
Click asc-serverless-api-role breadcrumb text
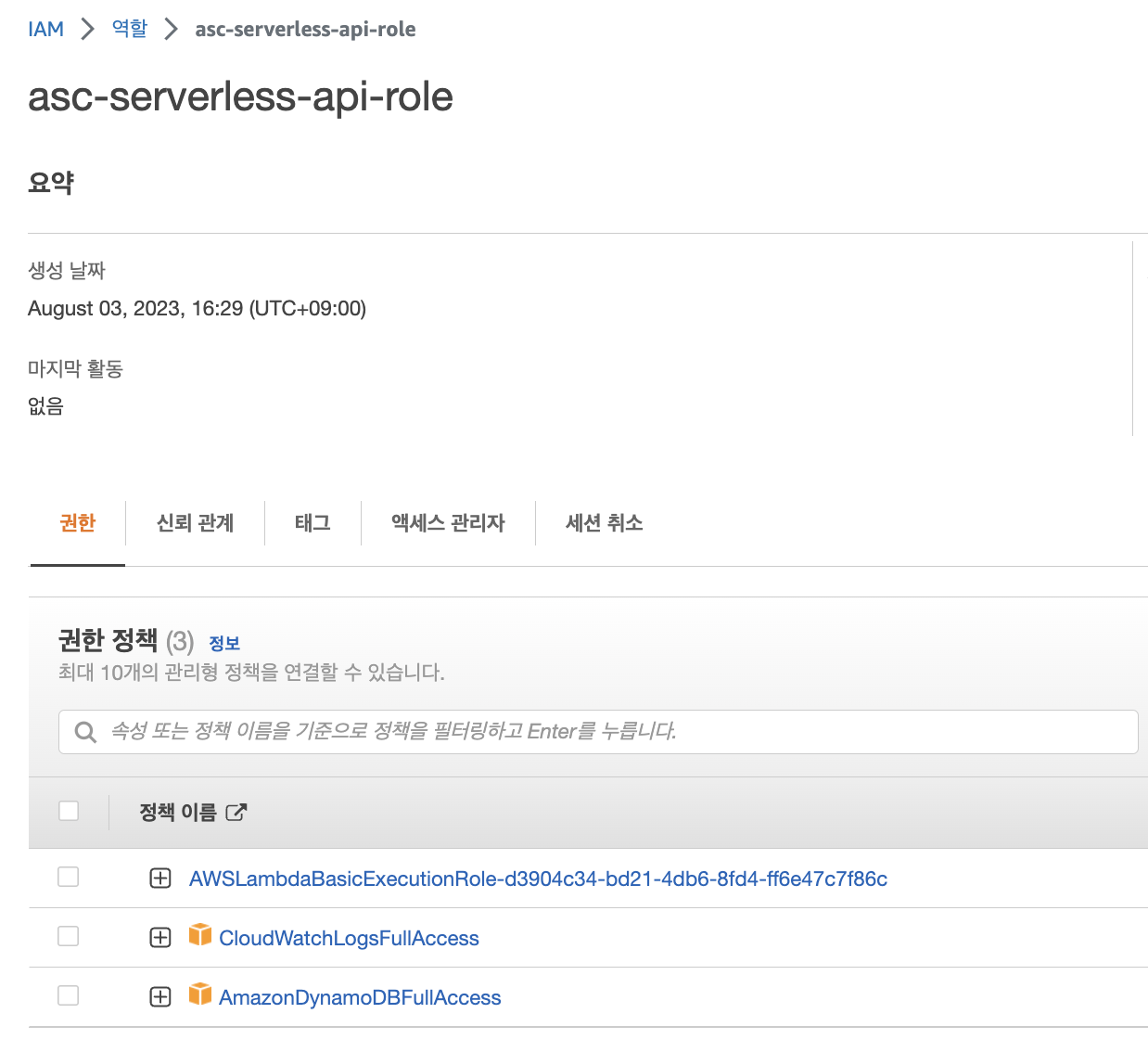(305, 29)
